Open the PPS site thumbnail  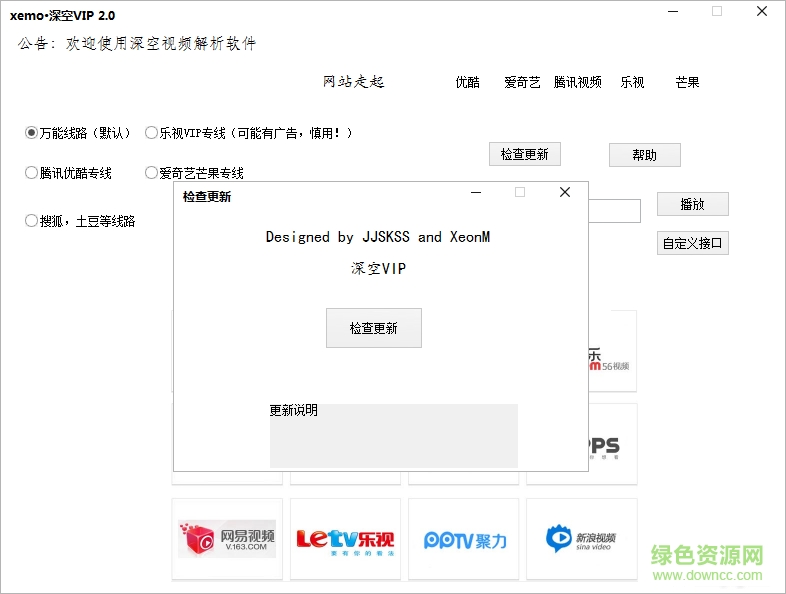[x=613, y=444]
